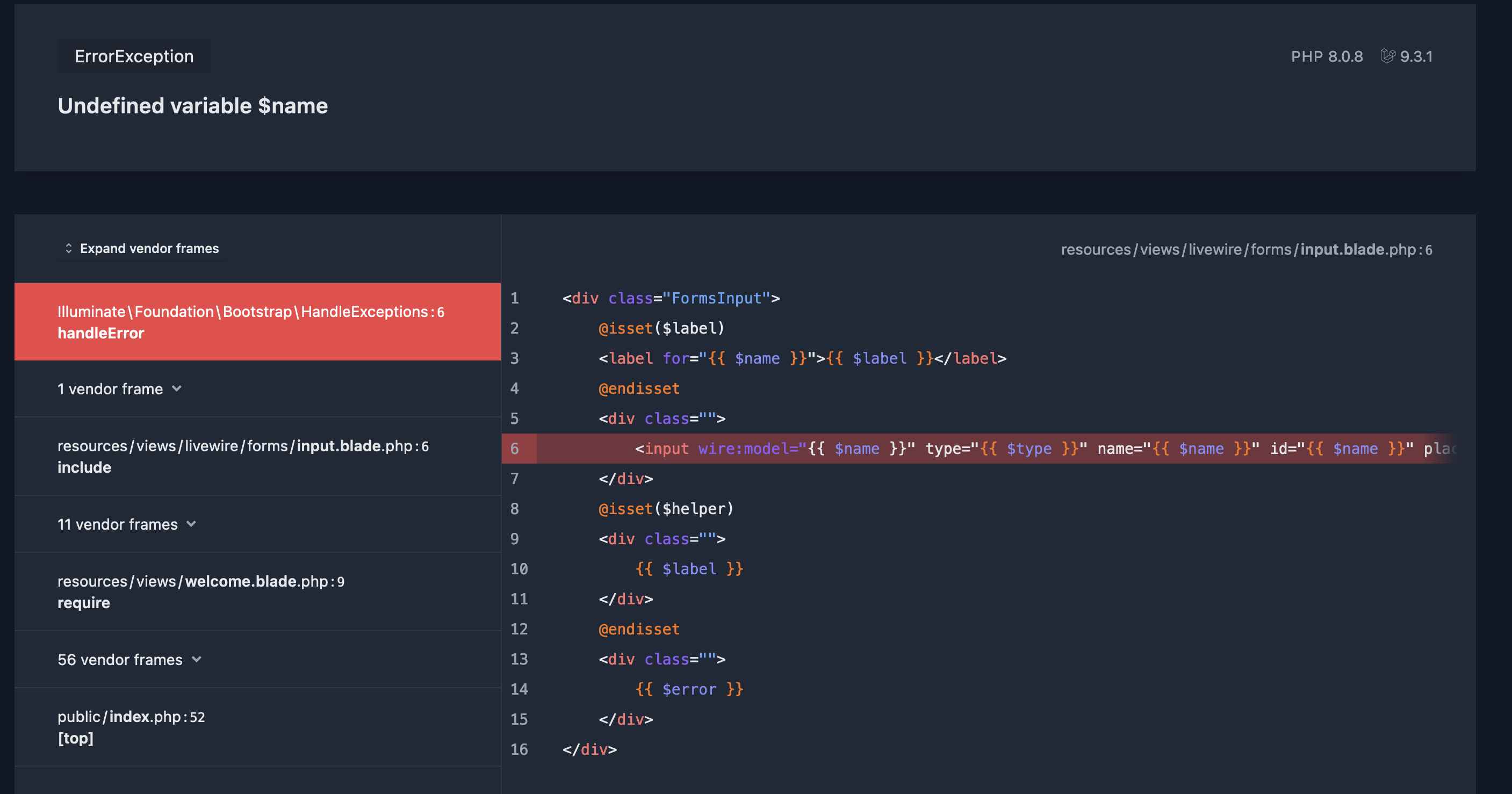
Task: Select the input.blade.php include frame
Action: click(x=258, y=457)
